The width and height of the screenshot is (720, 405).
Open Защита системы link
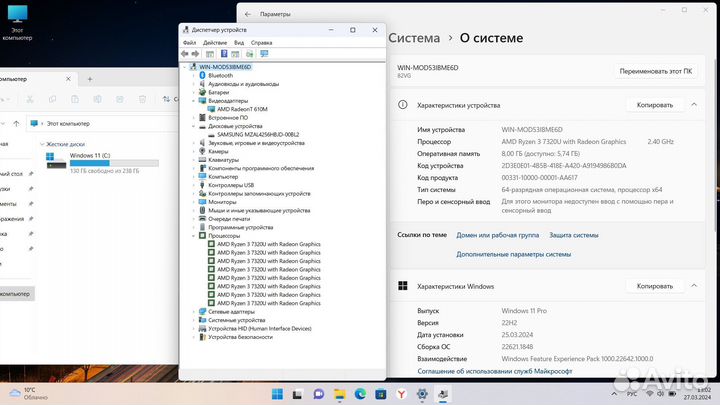click(x=574, y=235)
